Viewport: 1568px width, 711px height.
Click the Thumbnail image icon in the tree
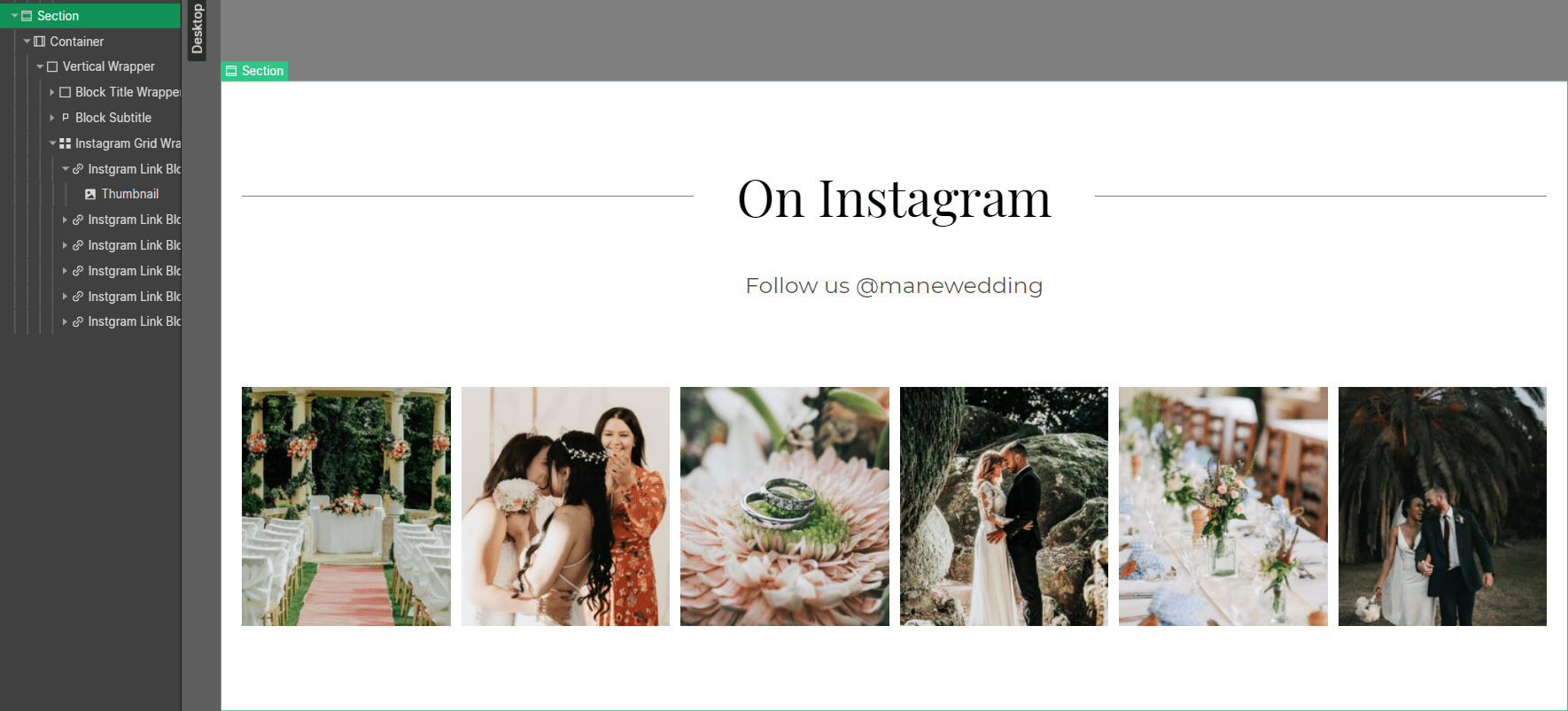point(90,194)
